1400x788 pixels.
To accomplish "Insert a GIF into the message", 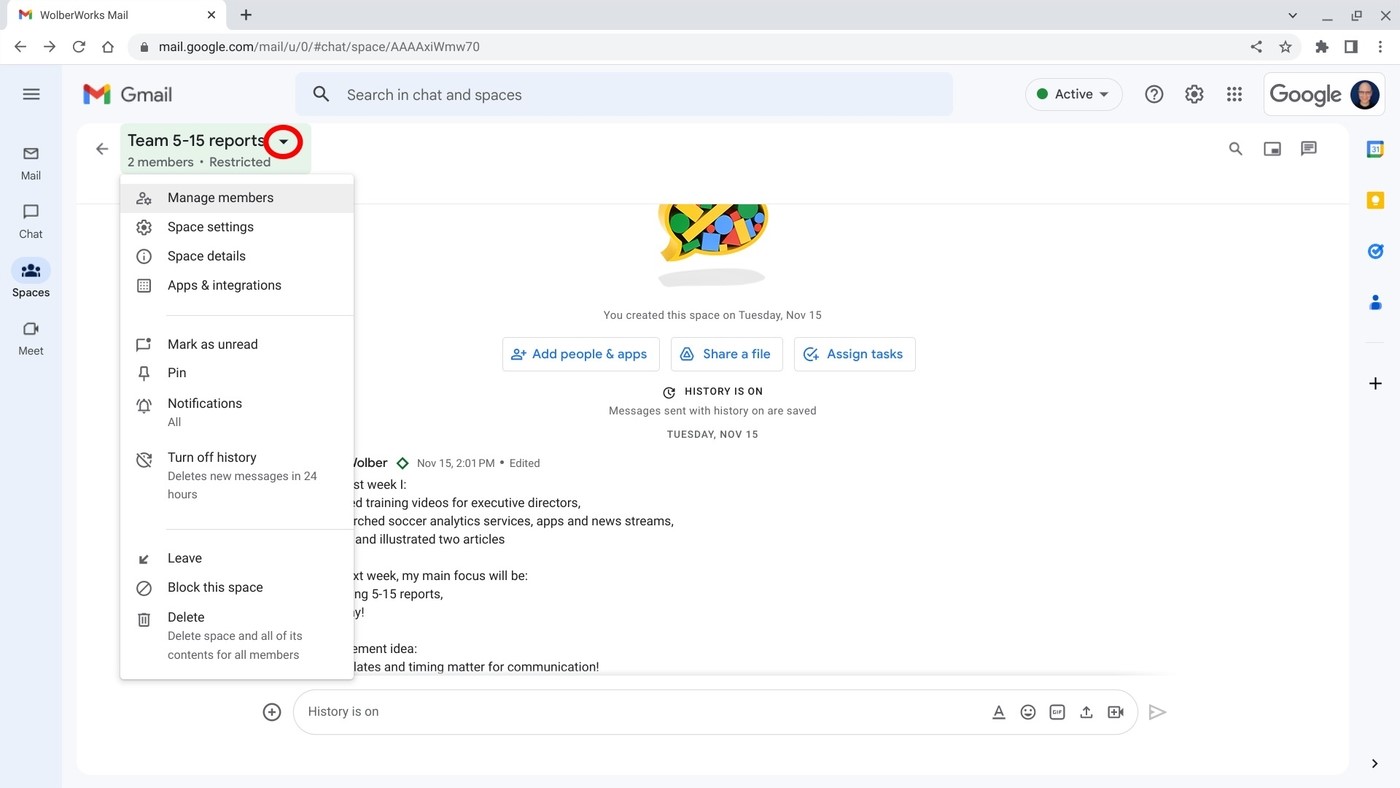I will tap(1057, 711).
